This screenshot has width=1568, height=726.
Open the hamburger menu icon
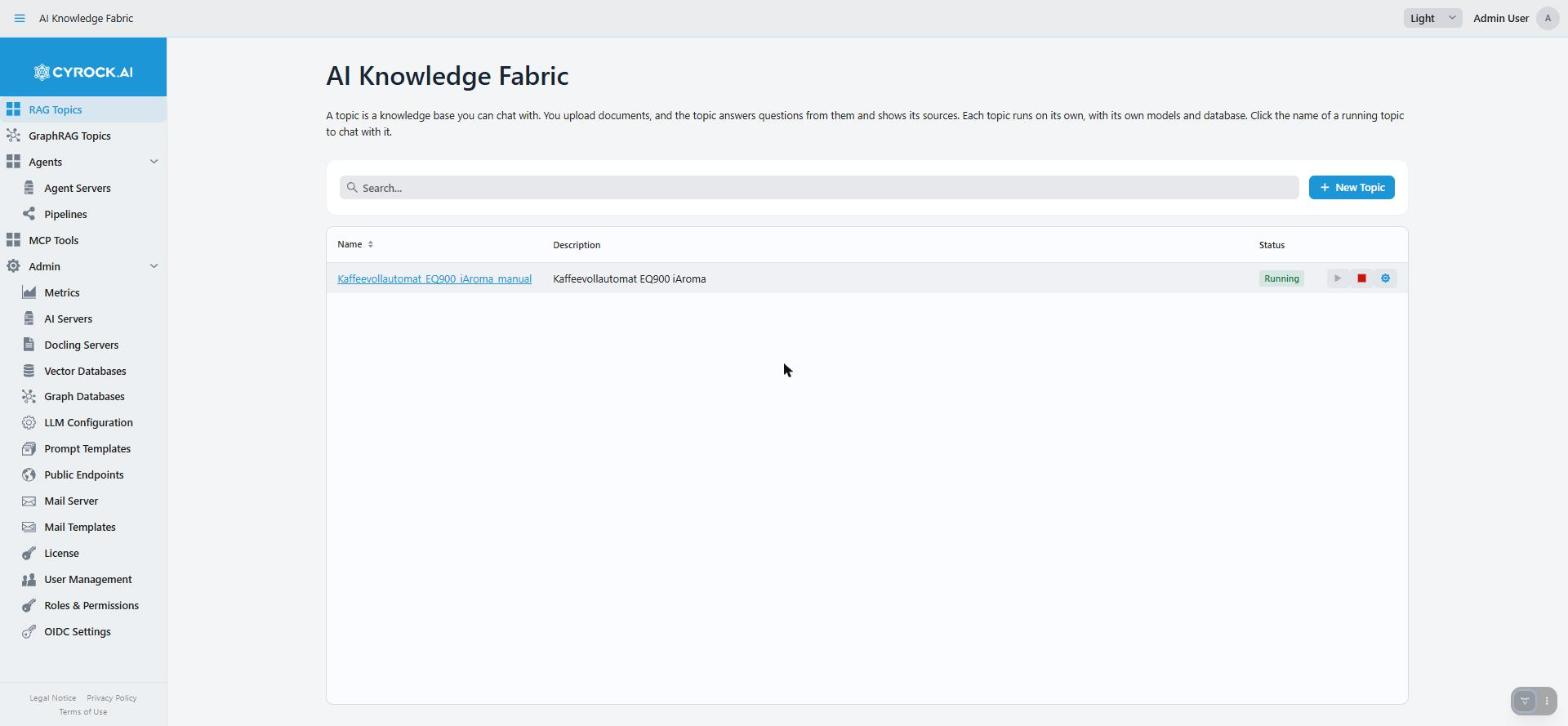point(19,18)
